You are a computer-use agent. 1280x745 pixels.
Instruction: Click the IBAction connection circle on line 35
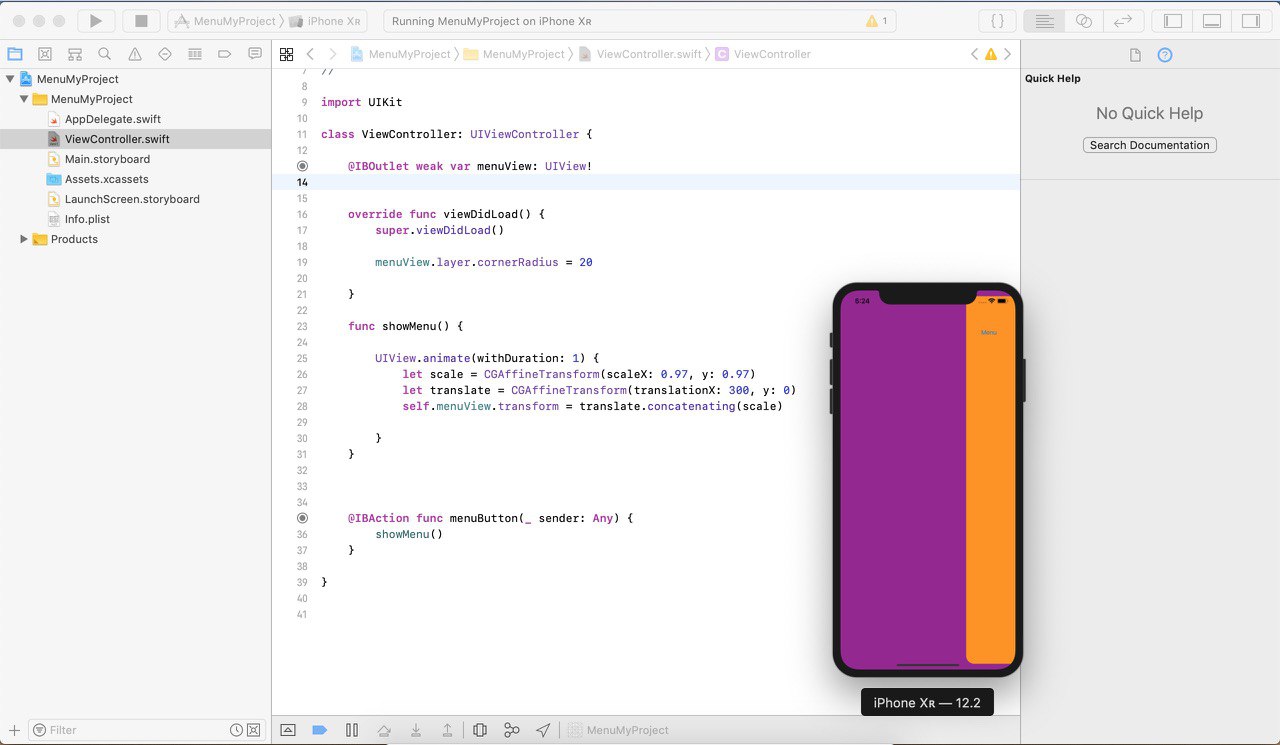coord(303,518)
